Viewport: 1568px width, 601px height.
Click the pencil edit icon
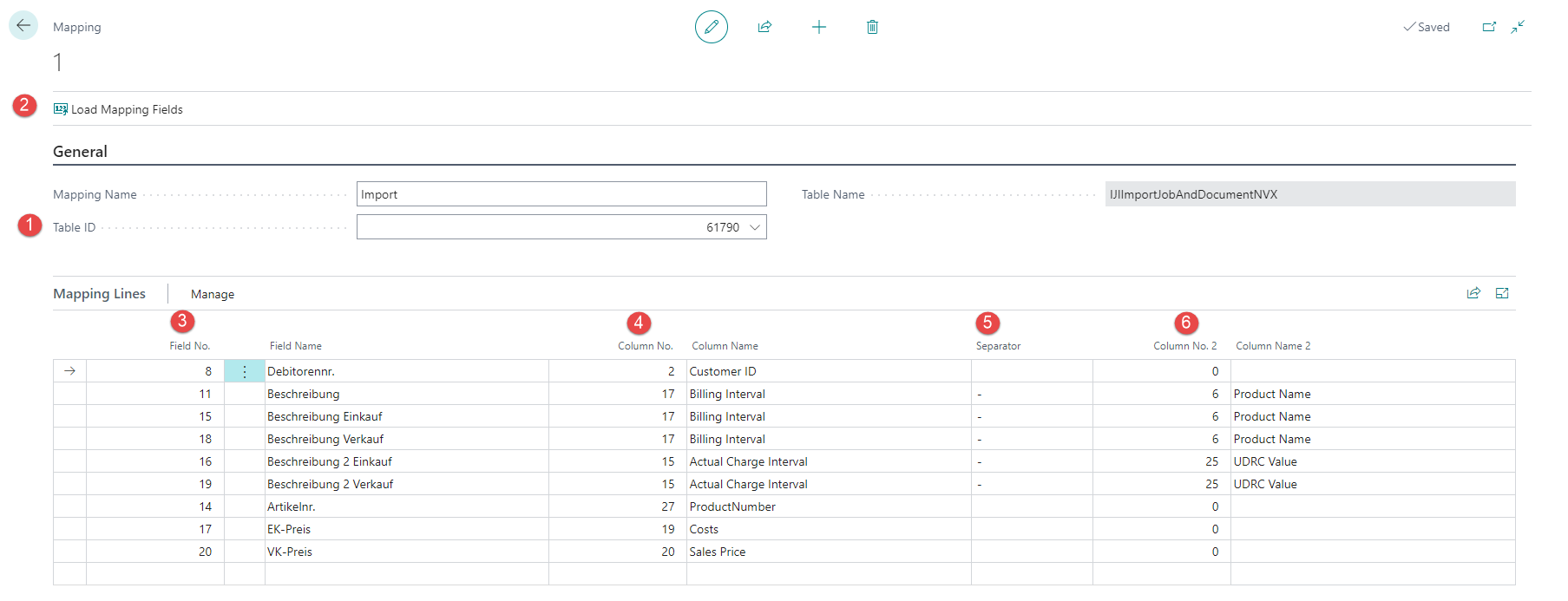(711, 27)
